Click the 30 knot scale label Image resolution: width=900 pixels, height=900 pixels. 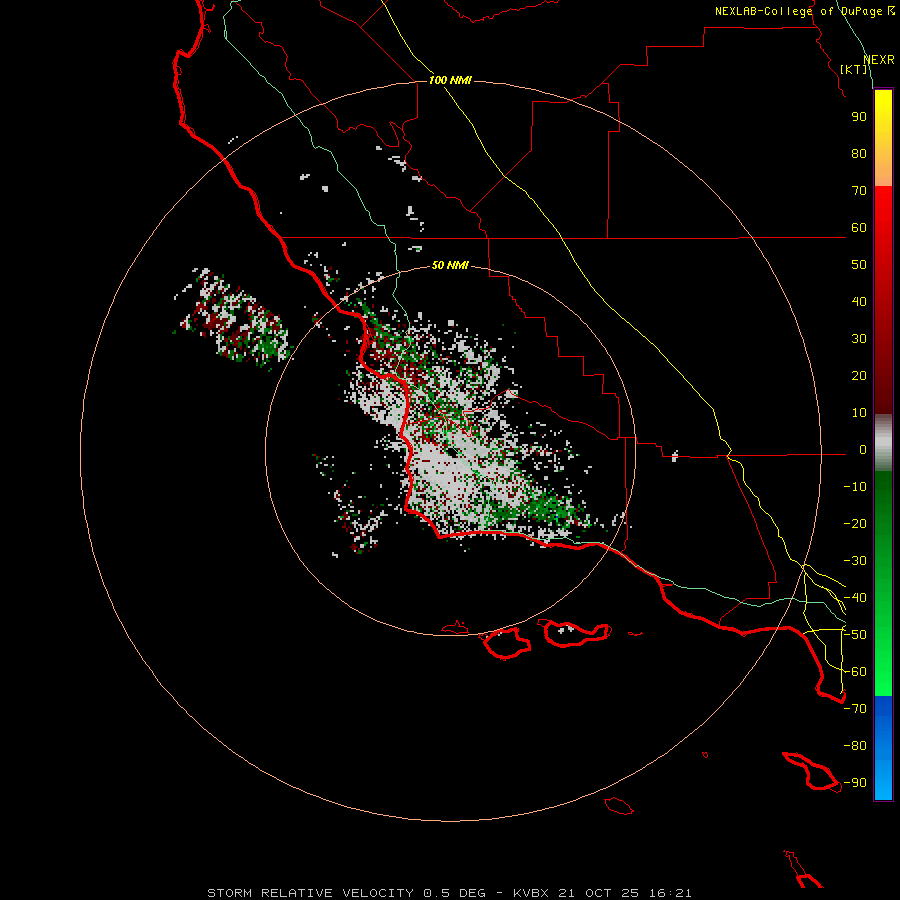(x=859, y=339)
